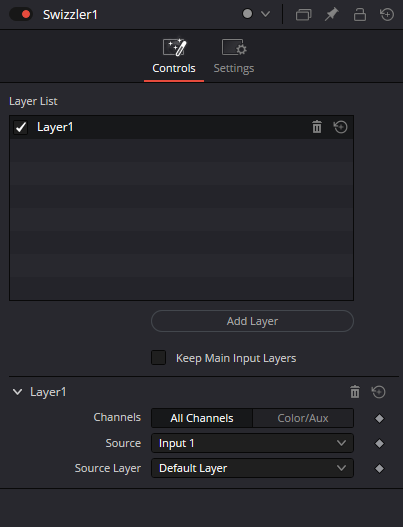This screenshot has height=527, width=403.
Task: Open the node color dropdown arrow
Action: 266,14
